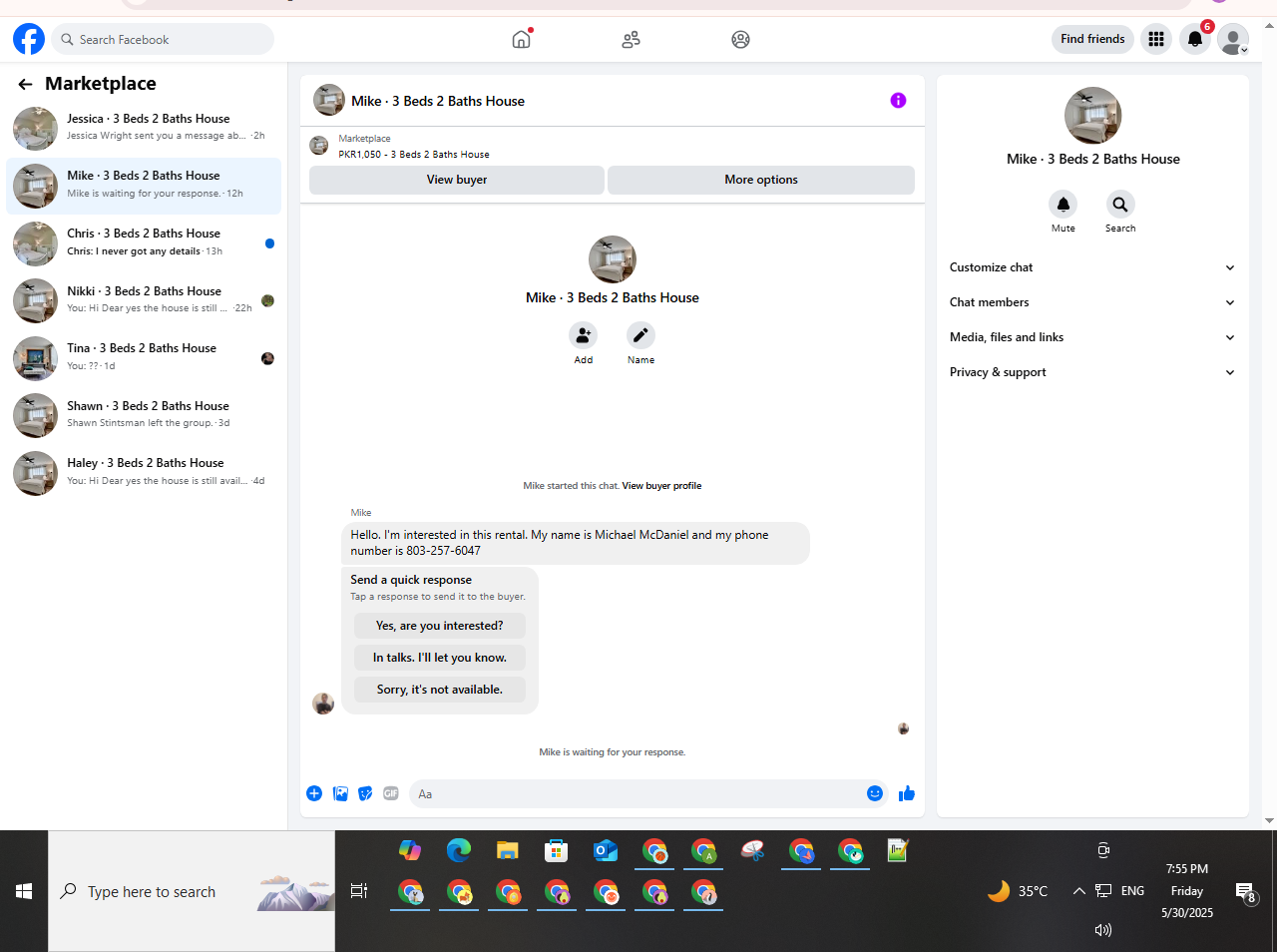This screenshot has height=952, width=1277.
Task: Send quick reply Sorry, it's not available.
Action: [x=440, y=690]
